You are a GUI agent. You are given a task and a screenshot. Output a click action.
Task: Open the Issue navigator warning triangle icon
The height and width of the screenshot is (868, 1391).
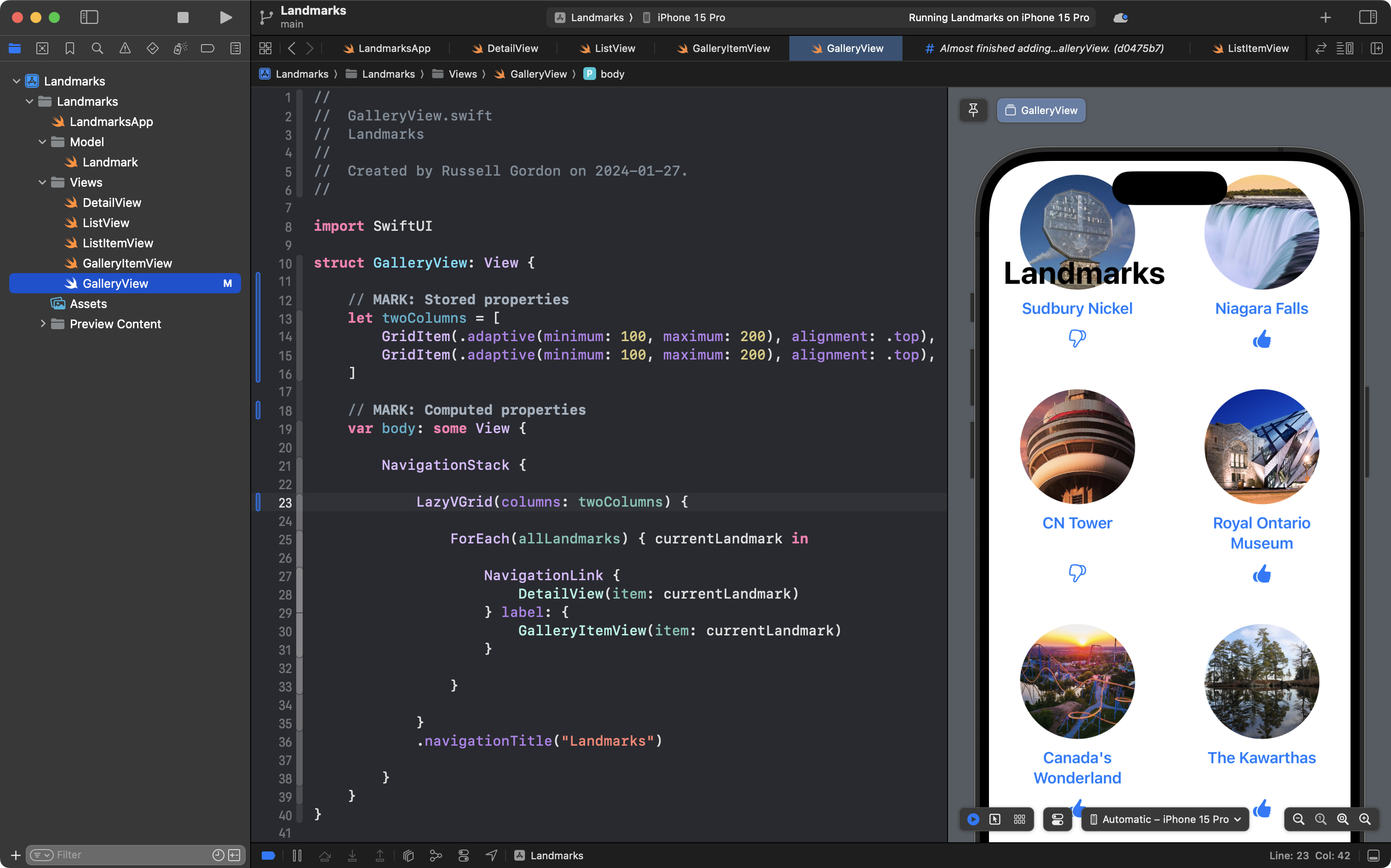[x=125, y=48]
